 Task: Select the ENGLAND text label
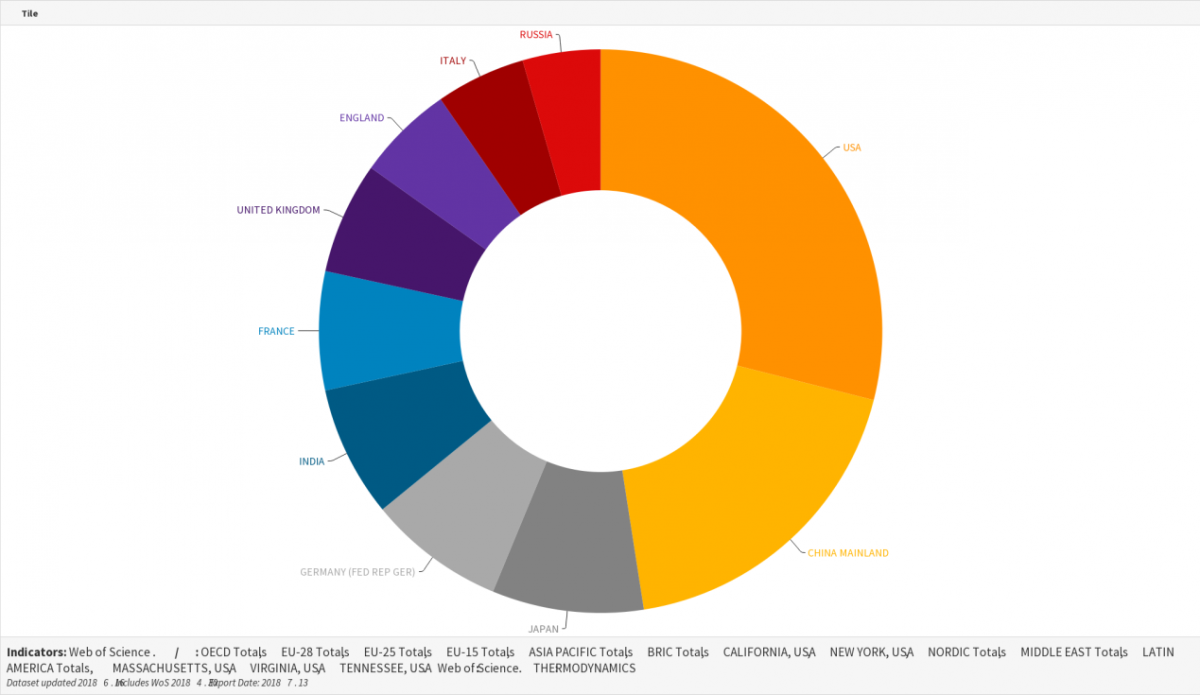[362, 118]
